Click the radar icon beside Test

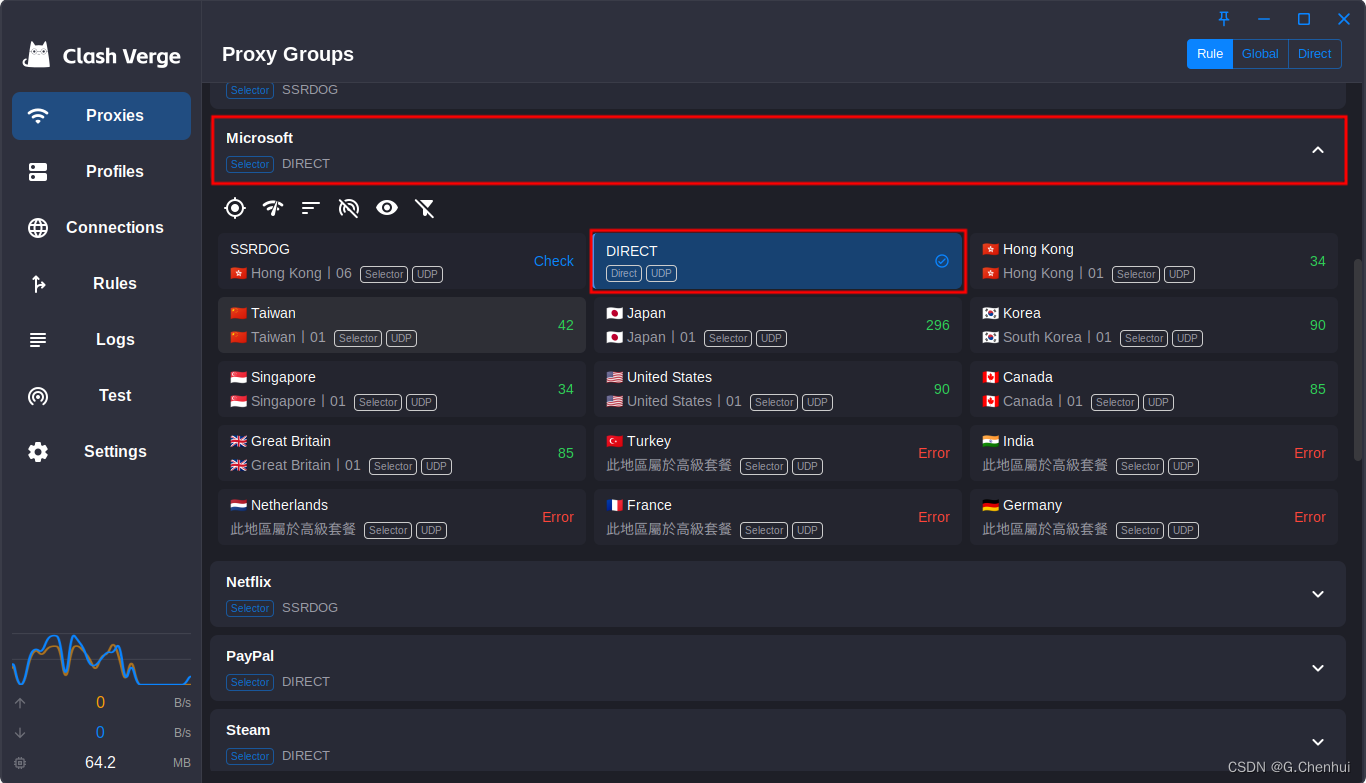[38, 396]
